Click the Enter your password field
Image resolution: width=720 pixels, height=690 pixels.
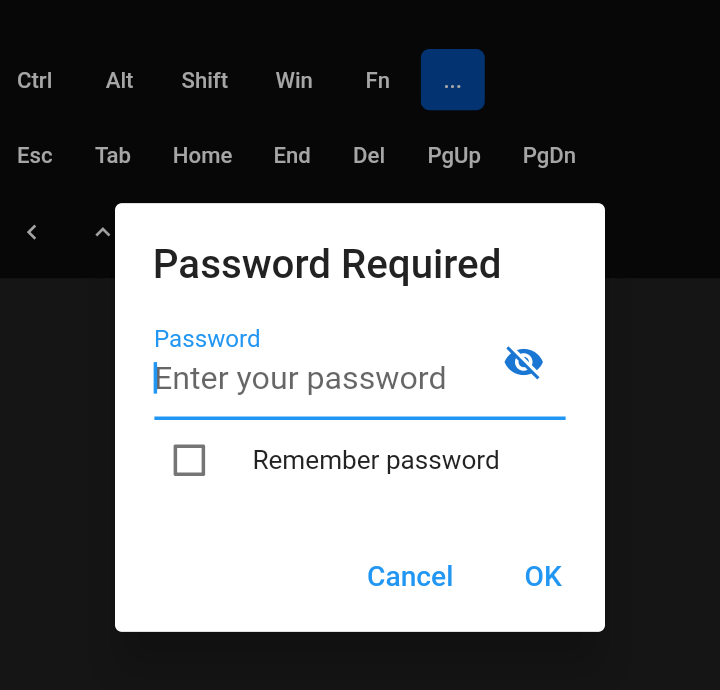coord(320,379)
